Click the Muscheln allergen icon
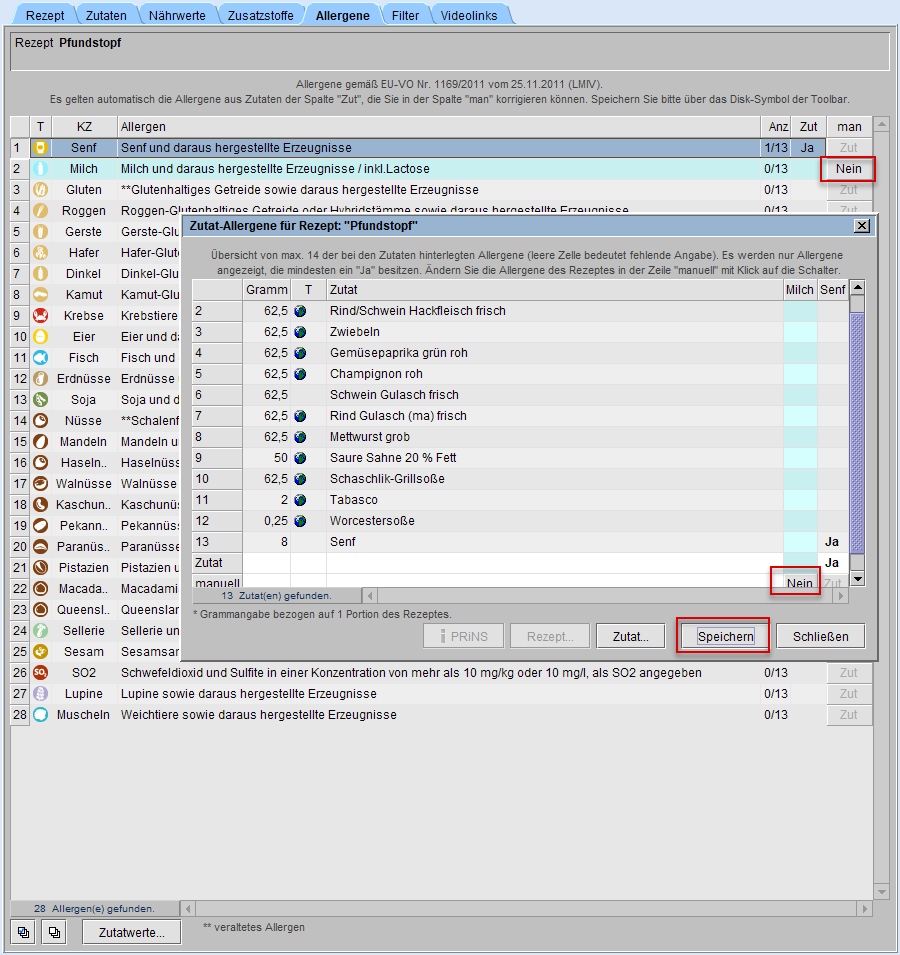The width and height of the screenshot is (900, 955). [x=41, y=715]
